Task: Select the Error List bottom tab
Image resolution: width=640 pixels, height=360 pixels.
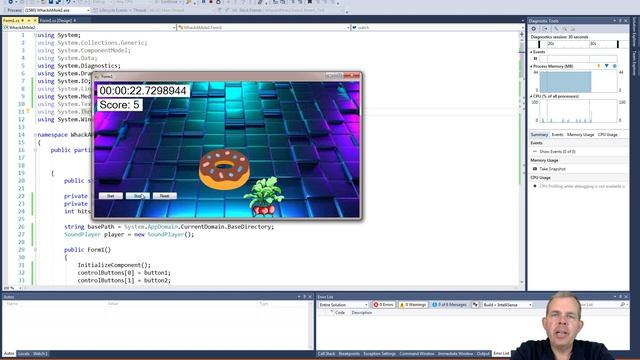Action: pyautogui.click(x=501, y=353)
